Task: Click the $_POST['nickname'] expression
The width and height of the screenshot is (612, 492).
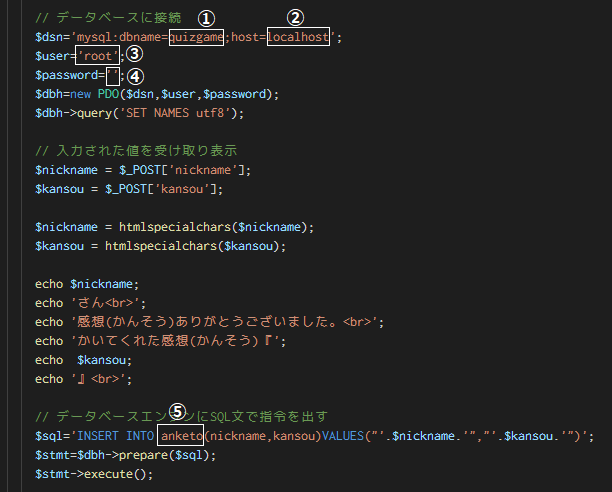Action: (x=182, y=170)
